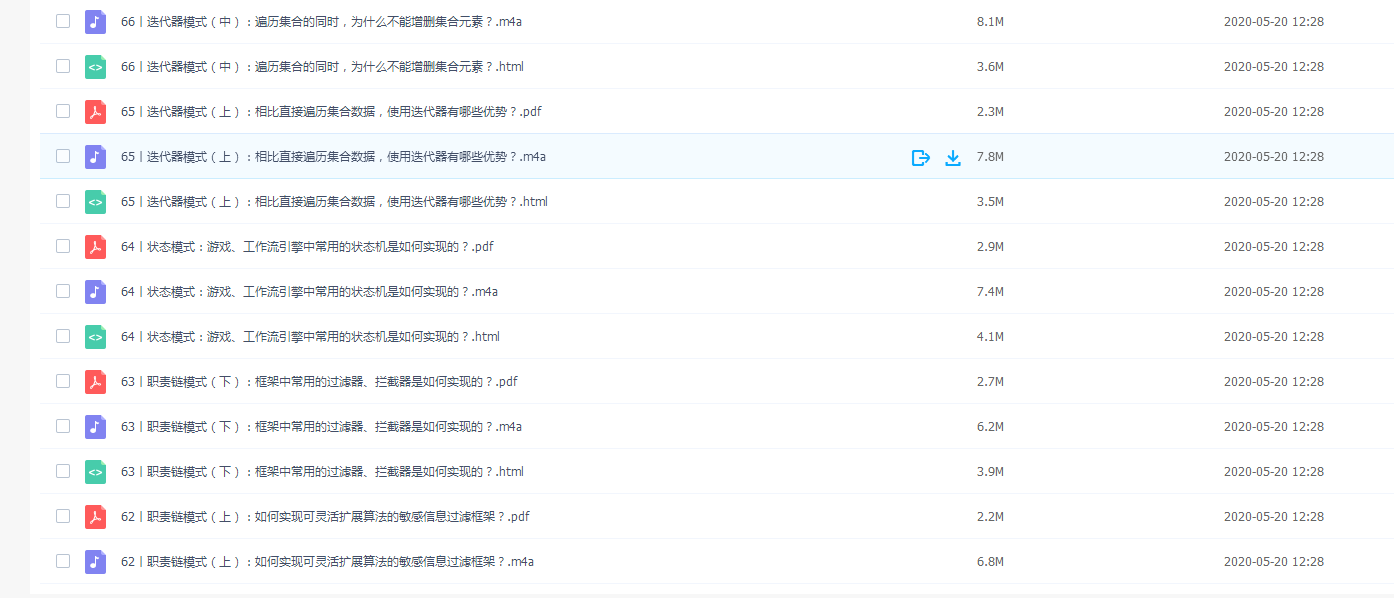This screenshot has width=1394, height=598.
Task: Open the file 64 状态模式 .m4a name link
Action: [x=309, y=292]
